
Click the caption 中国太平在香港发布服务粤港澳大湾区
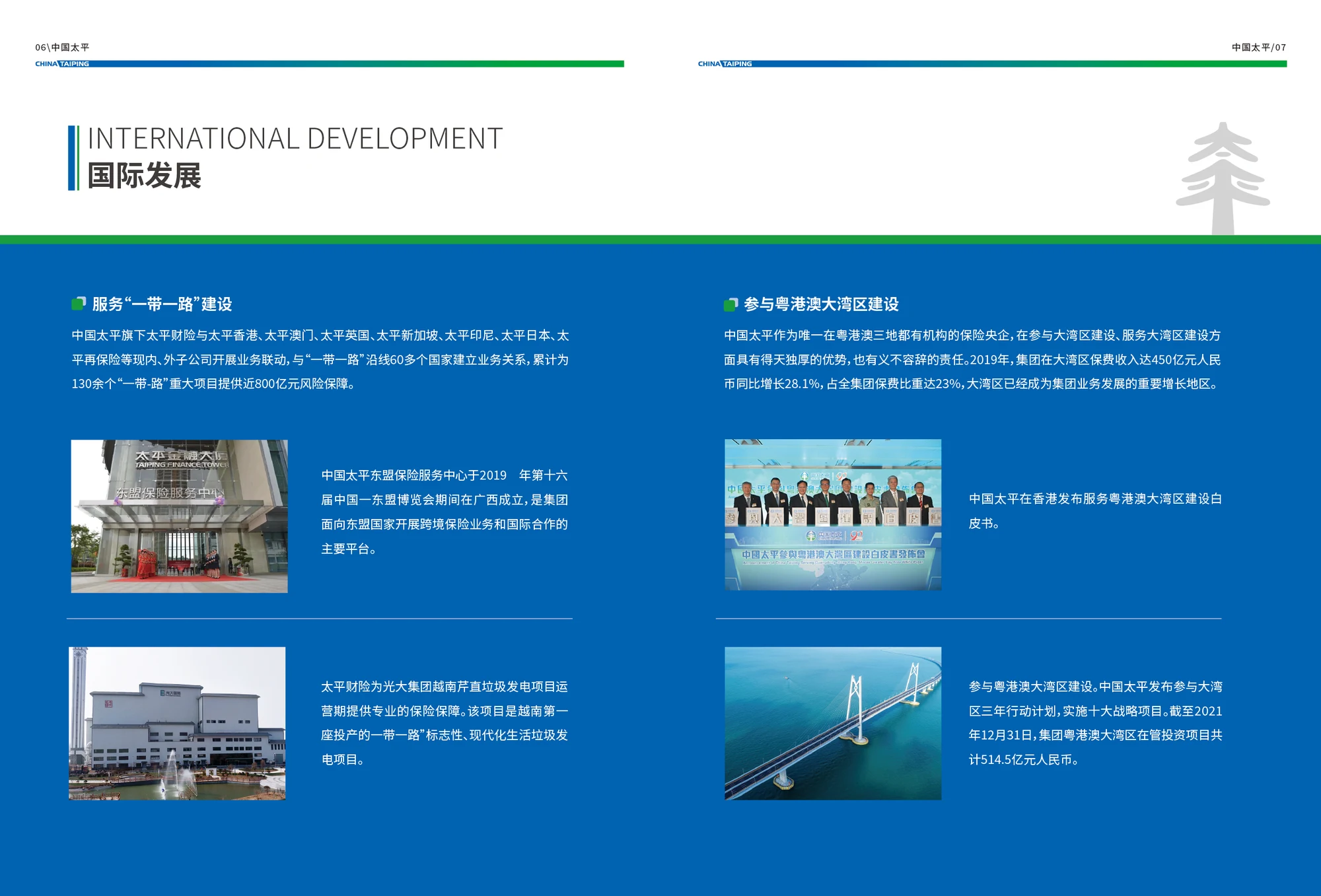click(1095, 511)
